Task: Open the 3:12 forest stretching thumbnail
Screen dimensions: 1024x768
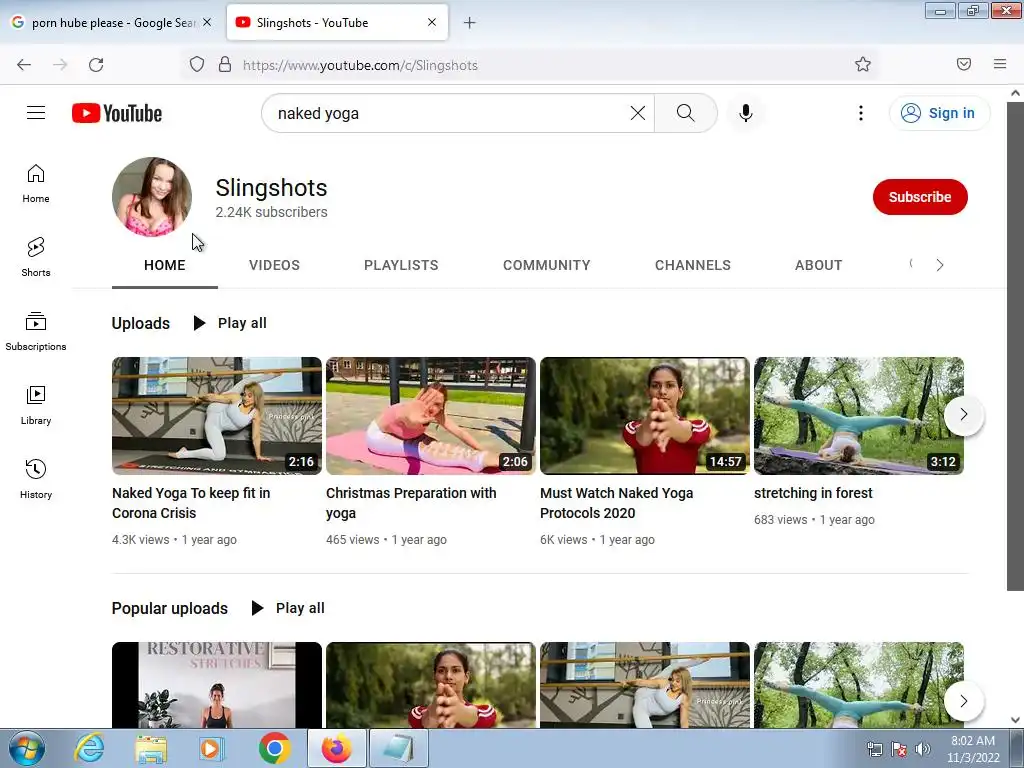Action: [x=859, y=415]
